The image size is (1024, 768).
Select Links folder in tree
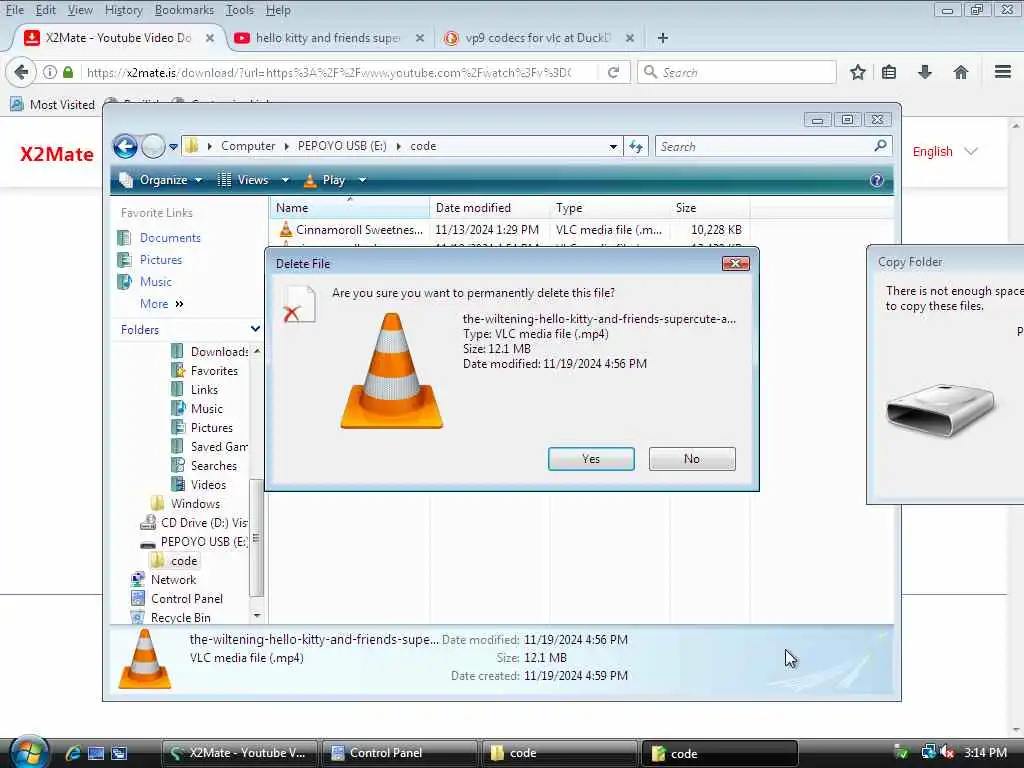(x=195, y=389)
